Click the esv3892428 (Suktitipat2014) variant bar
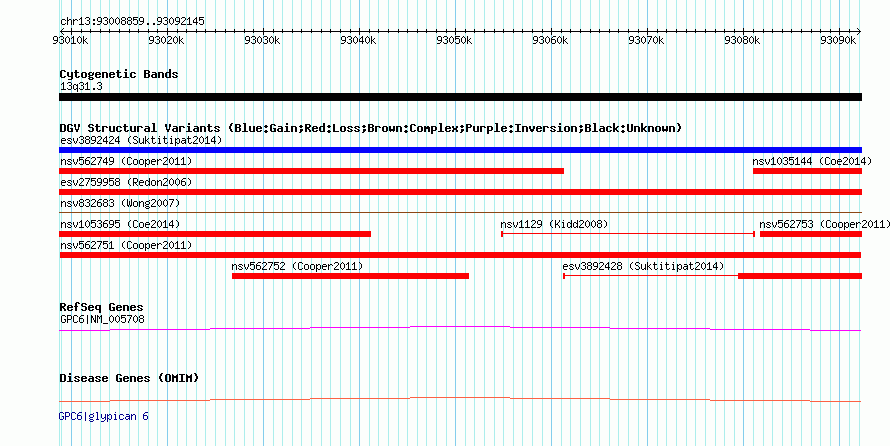Viewport: 890px width, 446px height. tap(712, 276)
